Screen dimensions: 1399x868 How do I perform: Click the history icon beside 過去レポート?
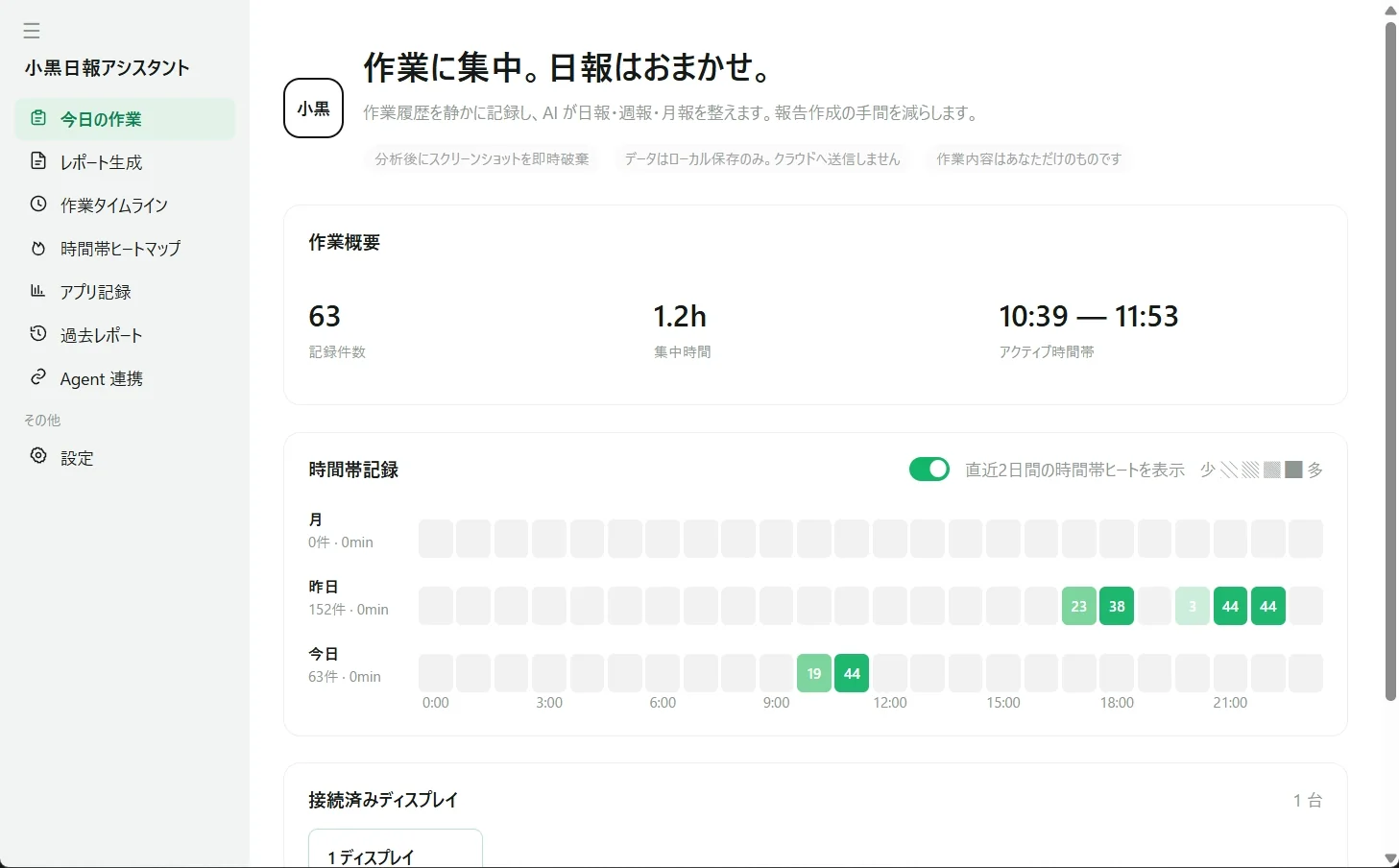[38, 334]
